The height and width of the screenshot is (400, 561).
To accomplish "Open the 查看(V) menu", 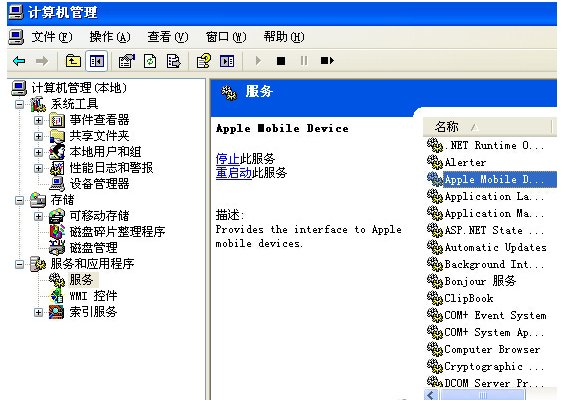I will tap(167, 37).
